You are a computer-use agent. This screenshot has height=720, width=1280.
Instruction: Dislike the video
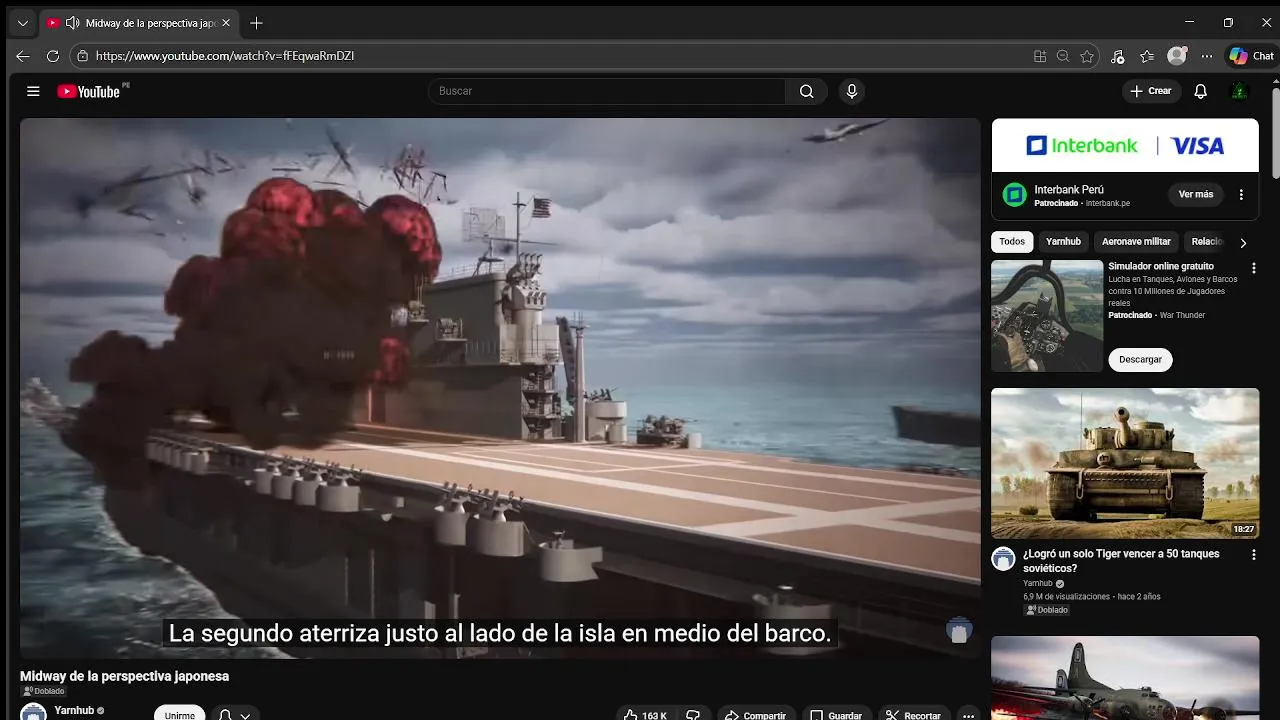point(693,716)
